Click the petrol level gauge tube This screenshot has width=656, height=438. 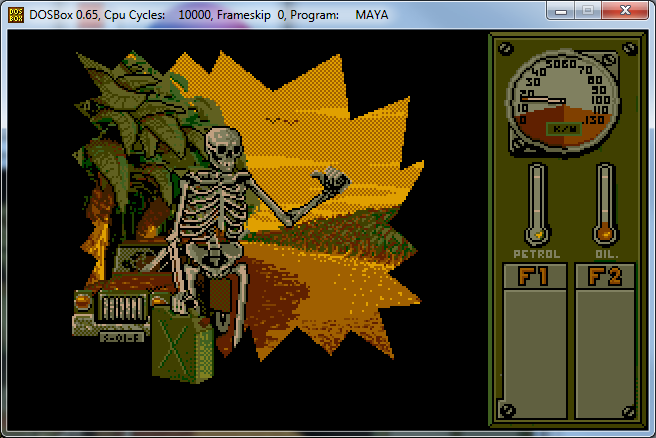coord(537,204)
